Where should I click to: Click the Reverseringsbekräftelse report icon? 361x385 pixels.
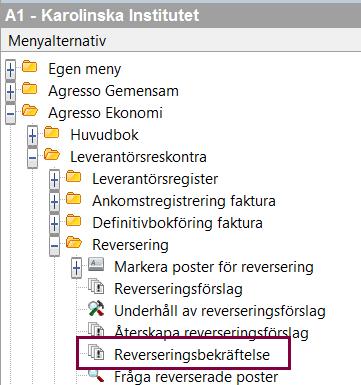click(96, 352)
